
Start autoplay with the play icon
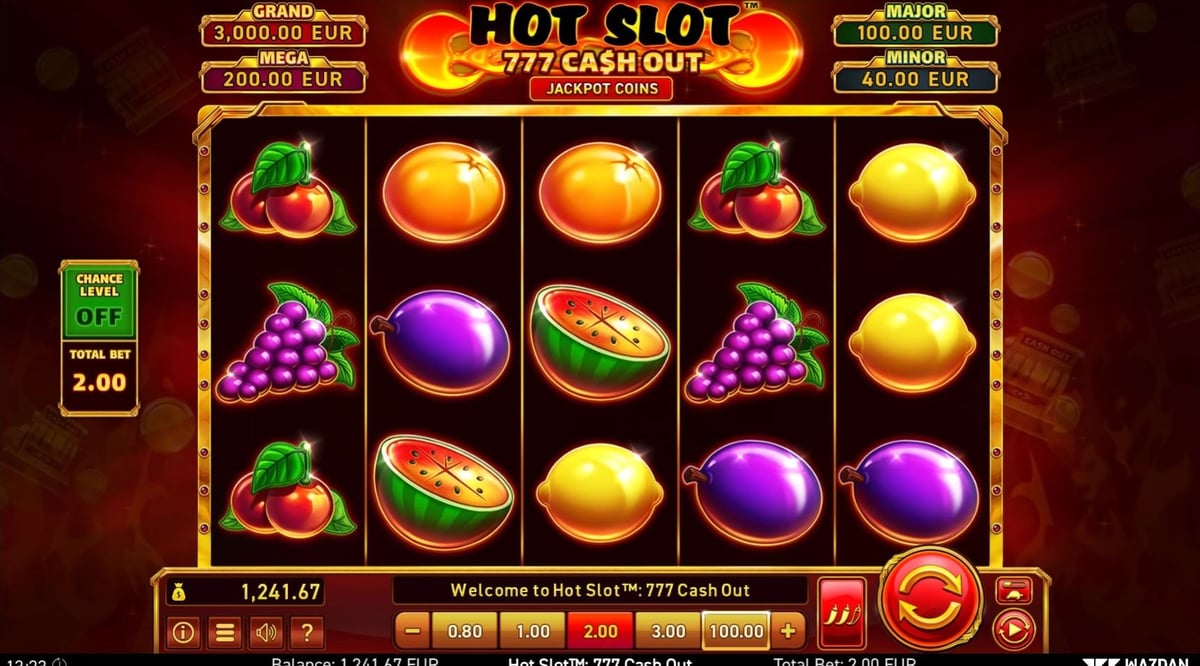click(1011, 632)
